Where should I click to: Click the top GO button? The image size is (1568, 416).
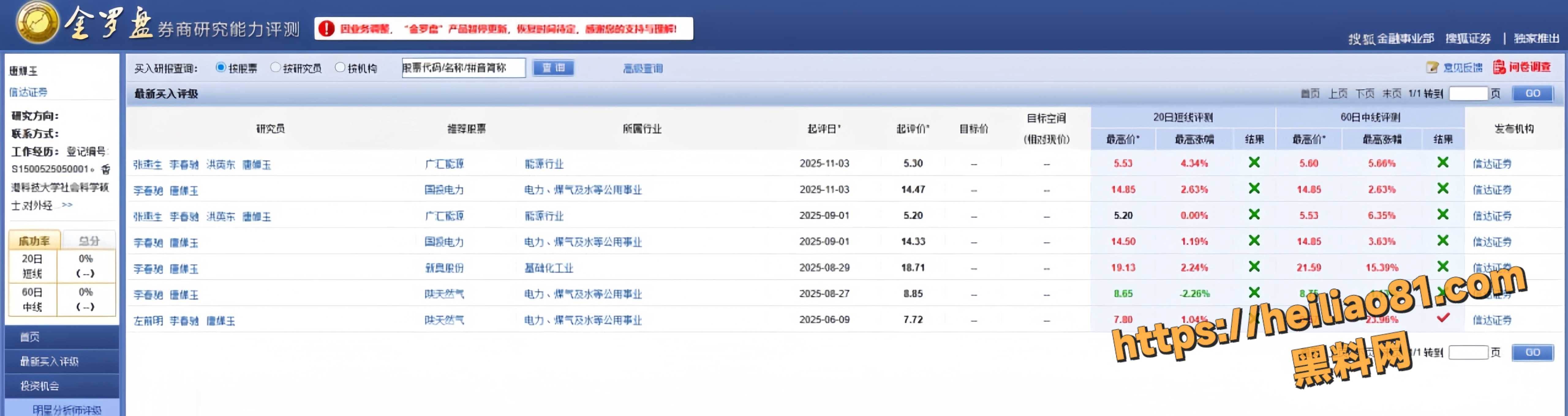pyautogui.click(x=1533, y=94)
